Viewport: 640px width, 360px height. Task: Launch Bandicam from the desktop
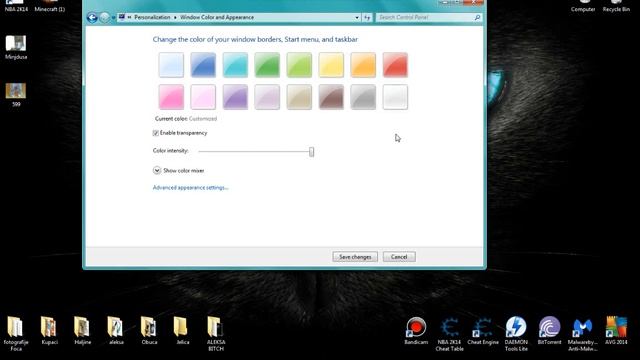(x=416, y=331)
